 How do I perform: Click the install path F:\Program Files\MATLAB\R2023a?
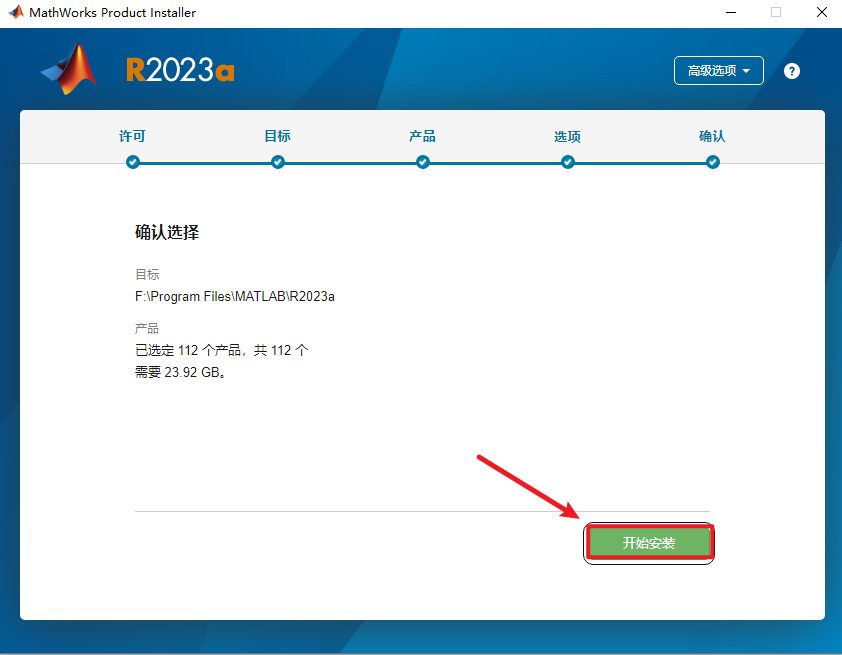(x=235, y=297)
